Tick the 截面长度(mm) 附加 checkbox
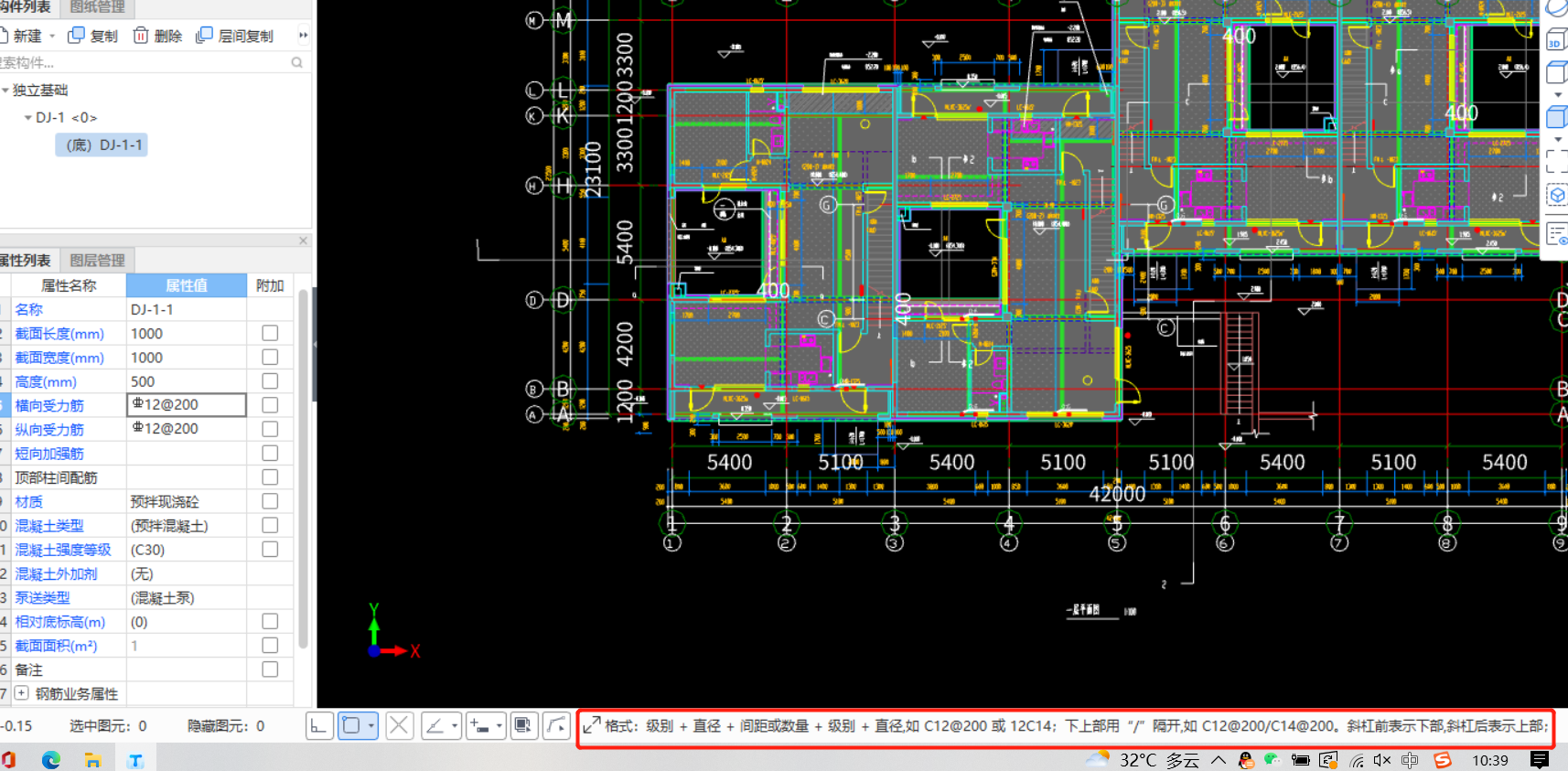The width and height of the screenshot is (1568, 771). click(x=270, y=333)
